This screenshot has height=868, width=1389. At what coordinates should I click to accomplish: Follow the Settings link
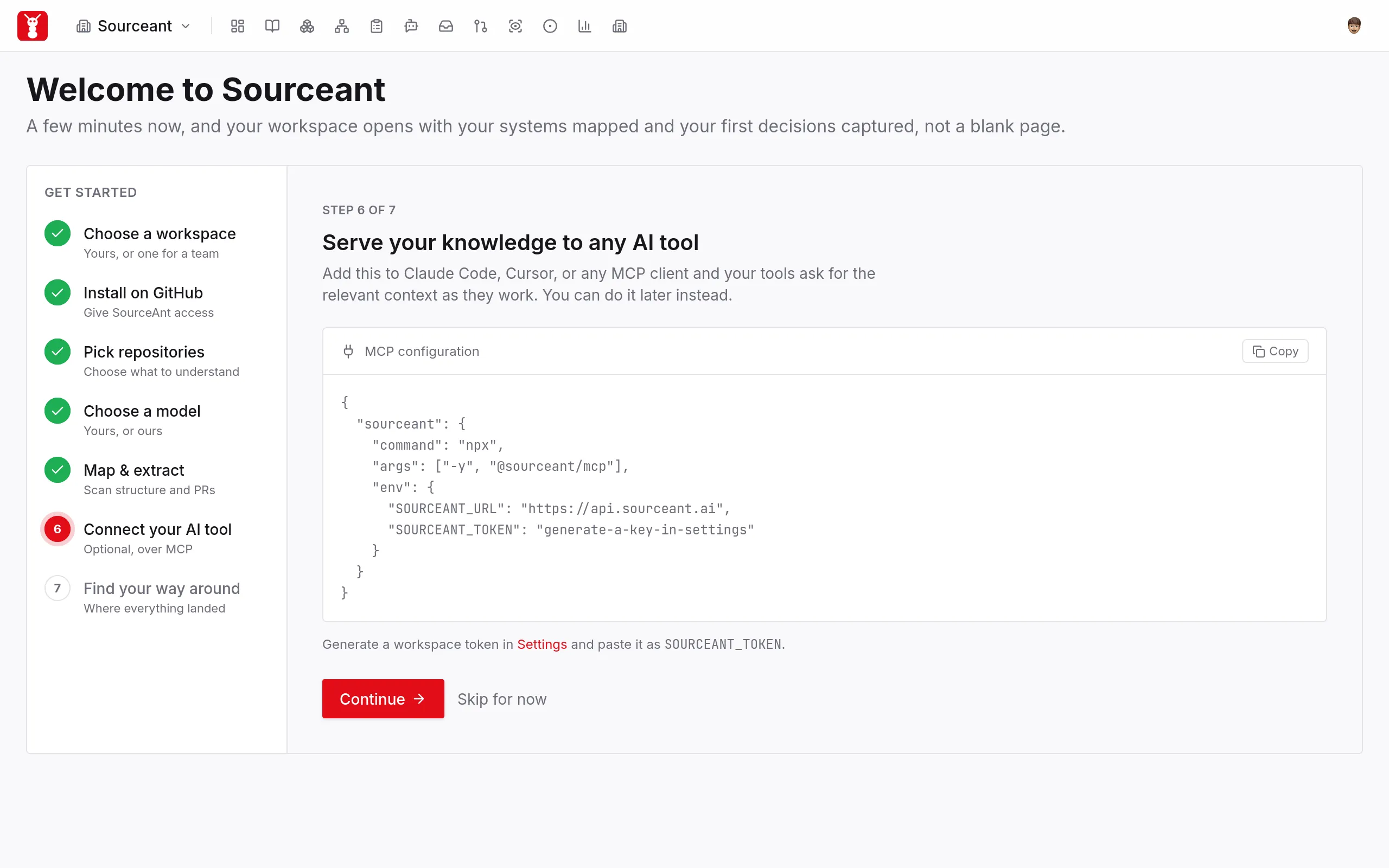pyautogui.click(x=542, y=644)
